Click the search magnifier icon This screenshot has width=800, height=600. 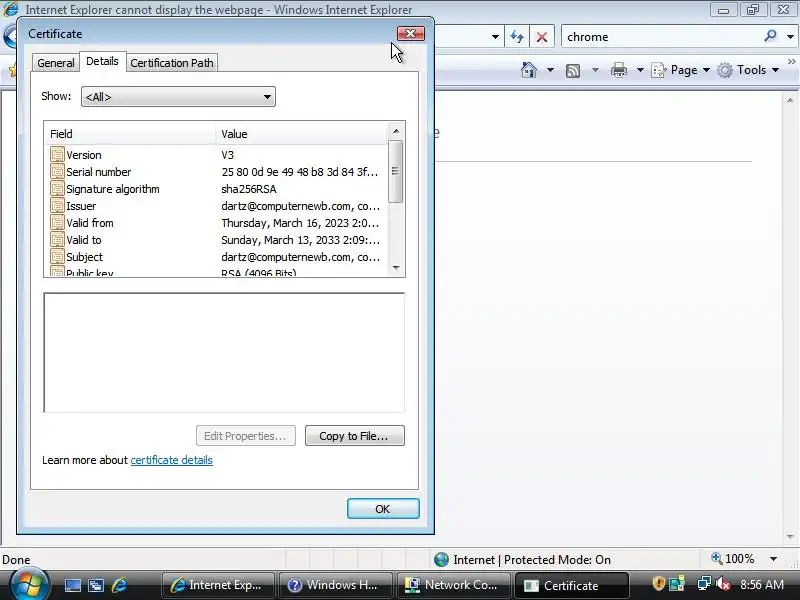[x=770, y=36]
